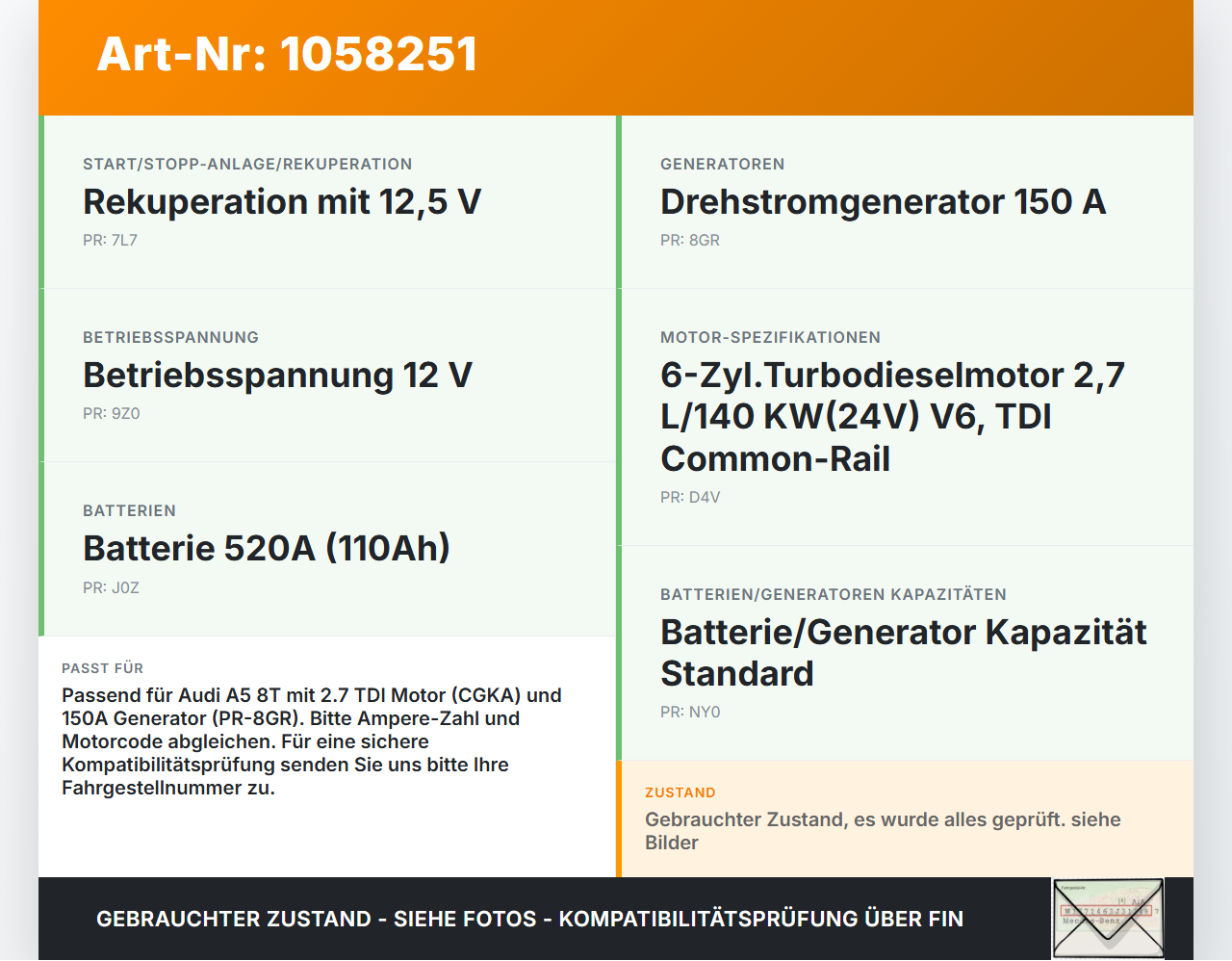Click the Audi A5 8T compatibility text
Image resolution: width=1232 pixels, height=961 pixels.
tap(312, 741)
